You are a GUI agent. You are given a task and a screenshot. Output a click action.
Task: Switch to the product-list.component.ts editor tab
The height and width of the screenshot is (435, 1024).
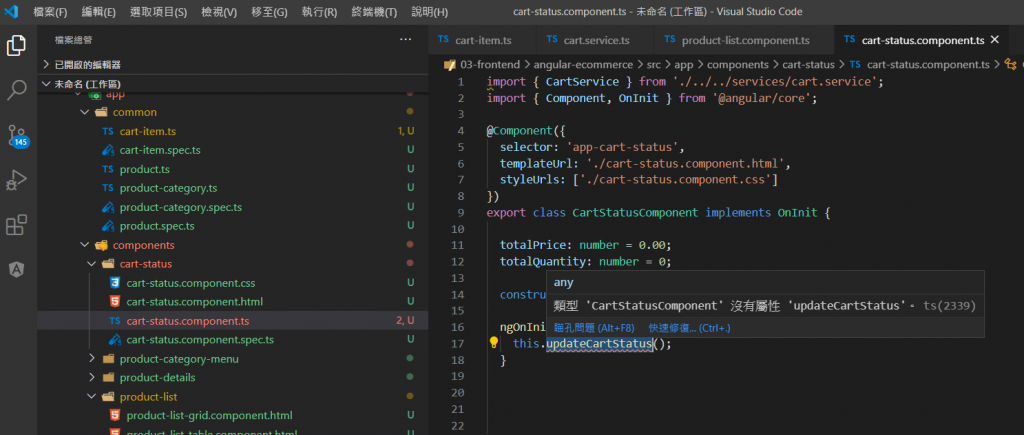tap(744, 40)
